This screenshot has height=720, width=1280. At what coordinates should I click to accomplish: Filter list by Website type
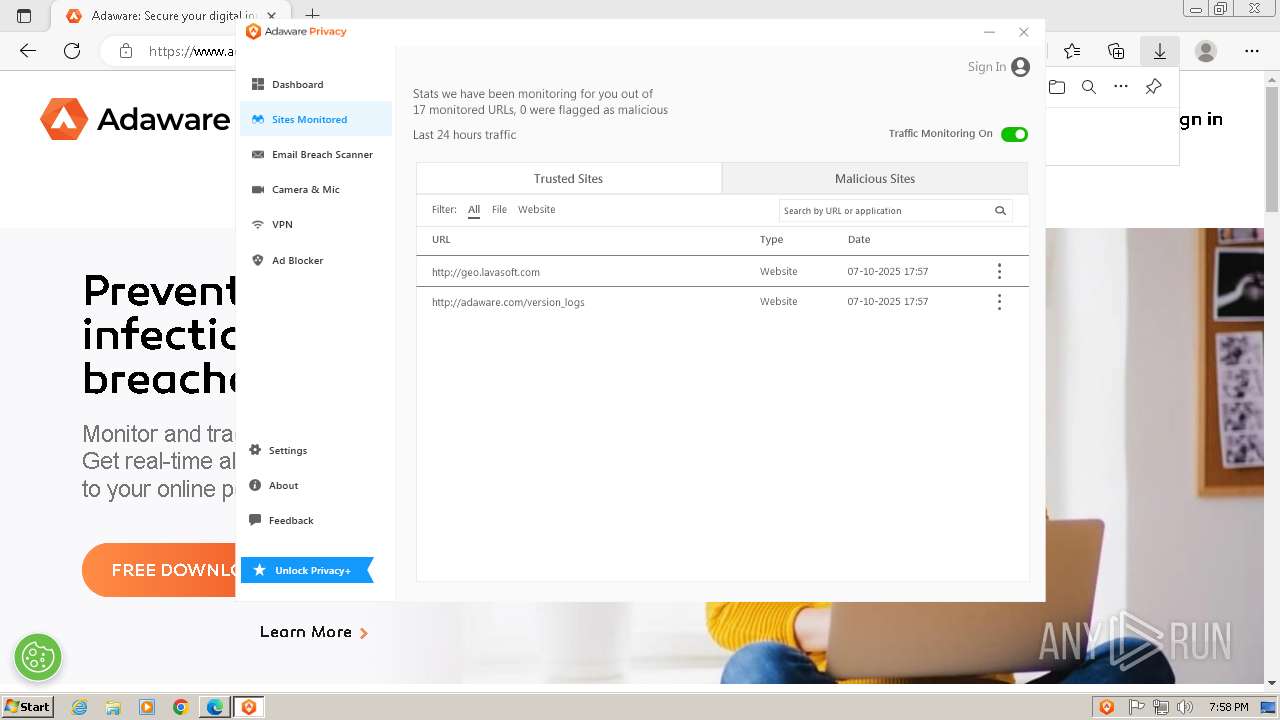click(536, 210)
